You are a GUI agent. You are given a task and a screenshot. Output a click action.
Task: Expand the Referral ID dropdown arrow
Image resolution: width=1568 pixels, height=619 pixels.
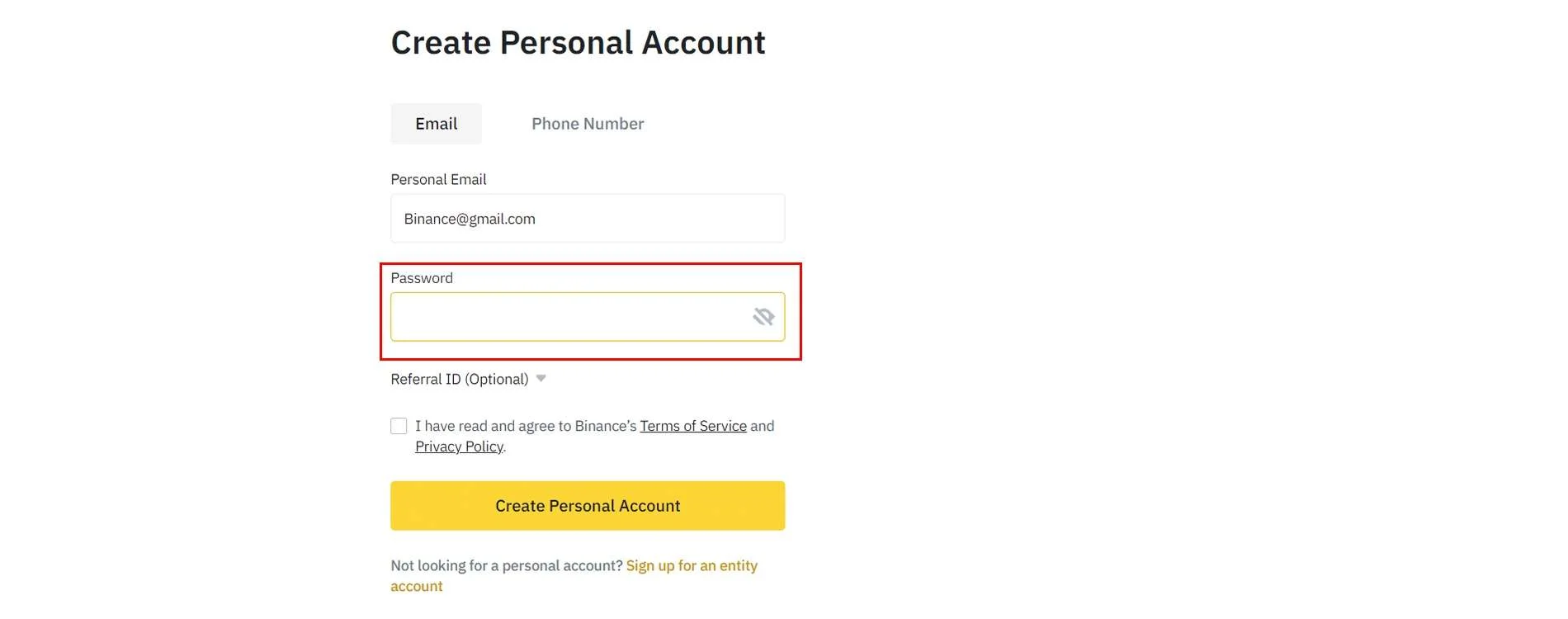pos(541,379)
